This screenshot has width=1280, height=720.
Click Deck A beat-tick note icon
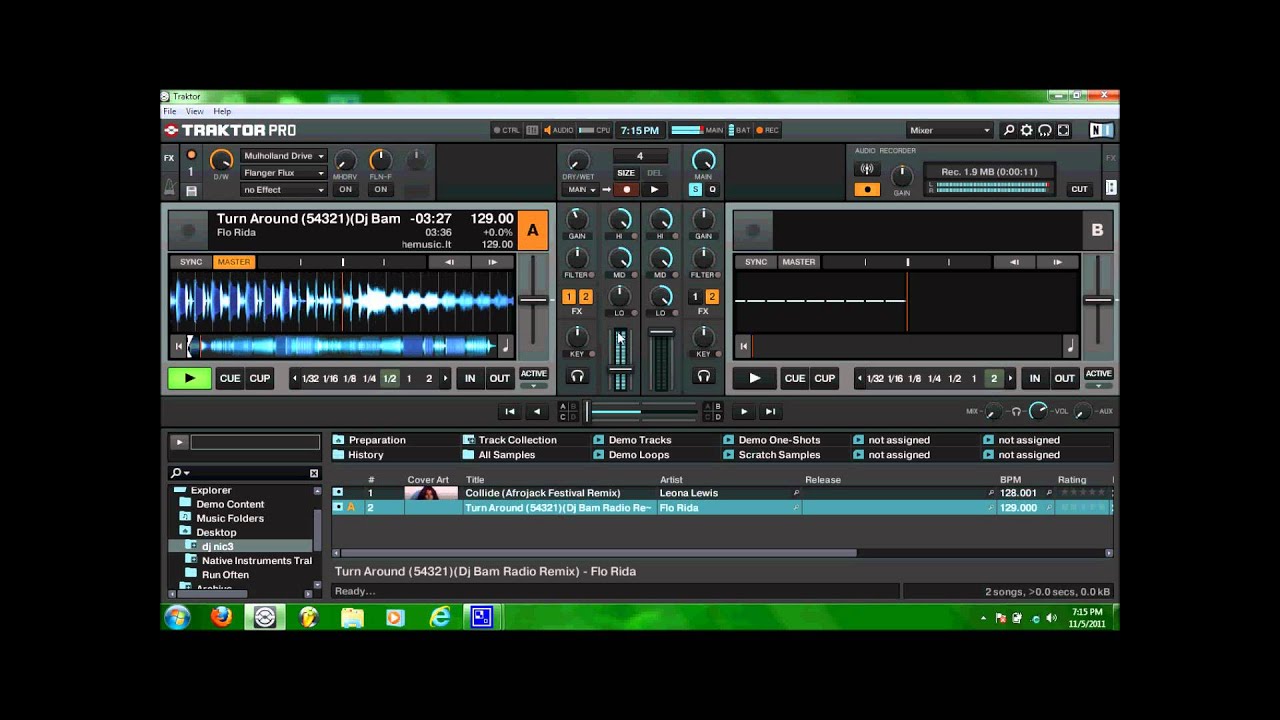pos(505,346)
